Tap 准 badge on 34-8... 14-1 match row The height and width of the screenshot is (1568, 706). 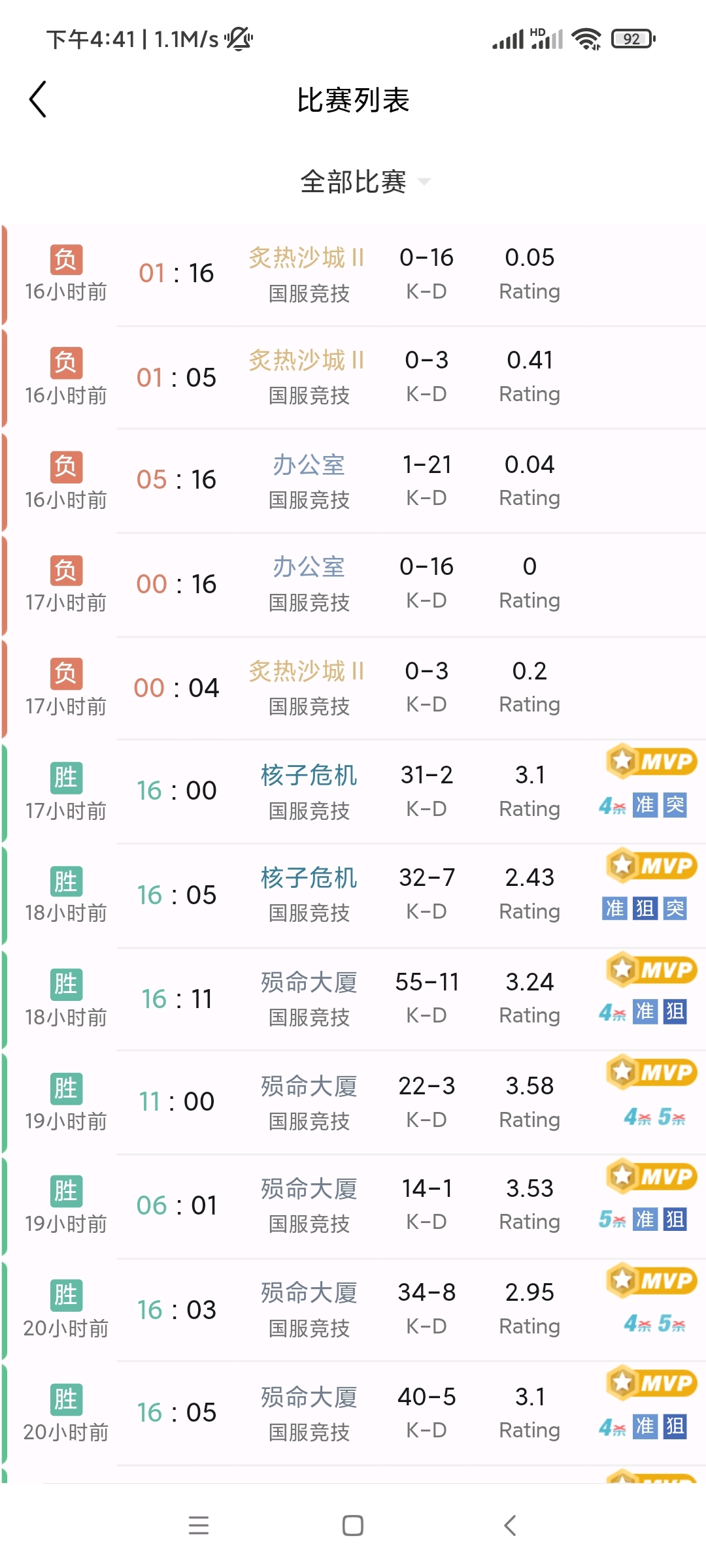pyautogui.click(x=645, y=1219)
